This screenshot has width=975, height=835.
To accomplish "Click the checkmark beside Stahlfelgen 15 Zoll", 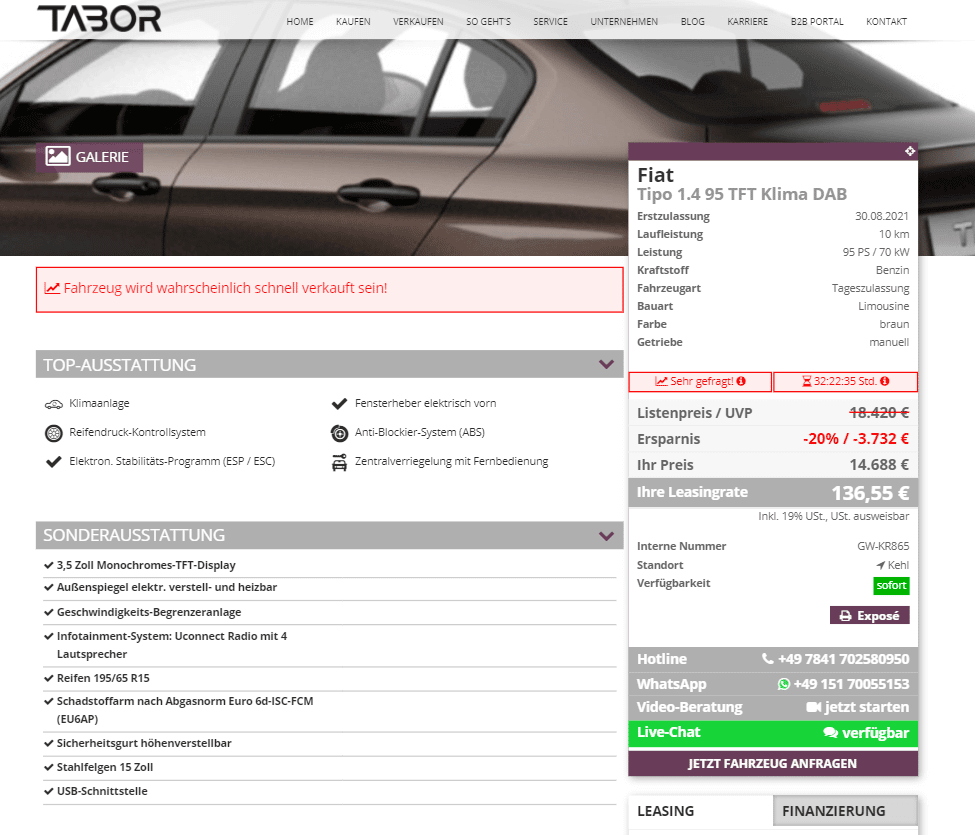I will click(49, 767).
